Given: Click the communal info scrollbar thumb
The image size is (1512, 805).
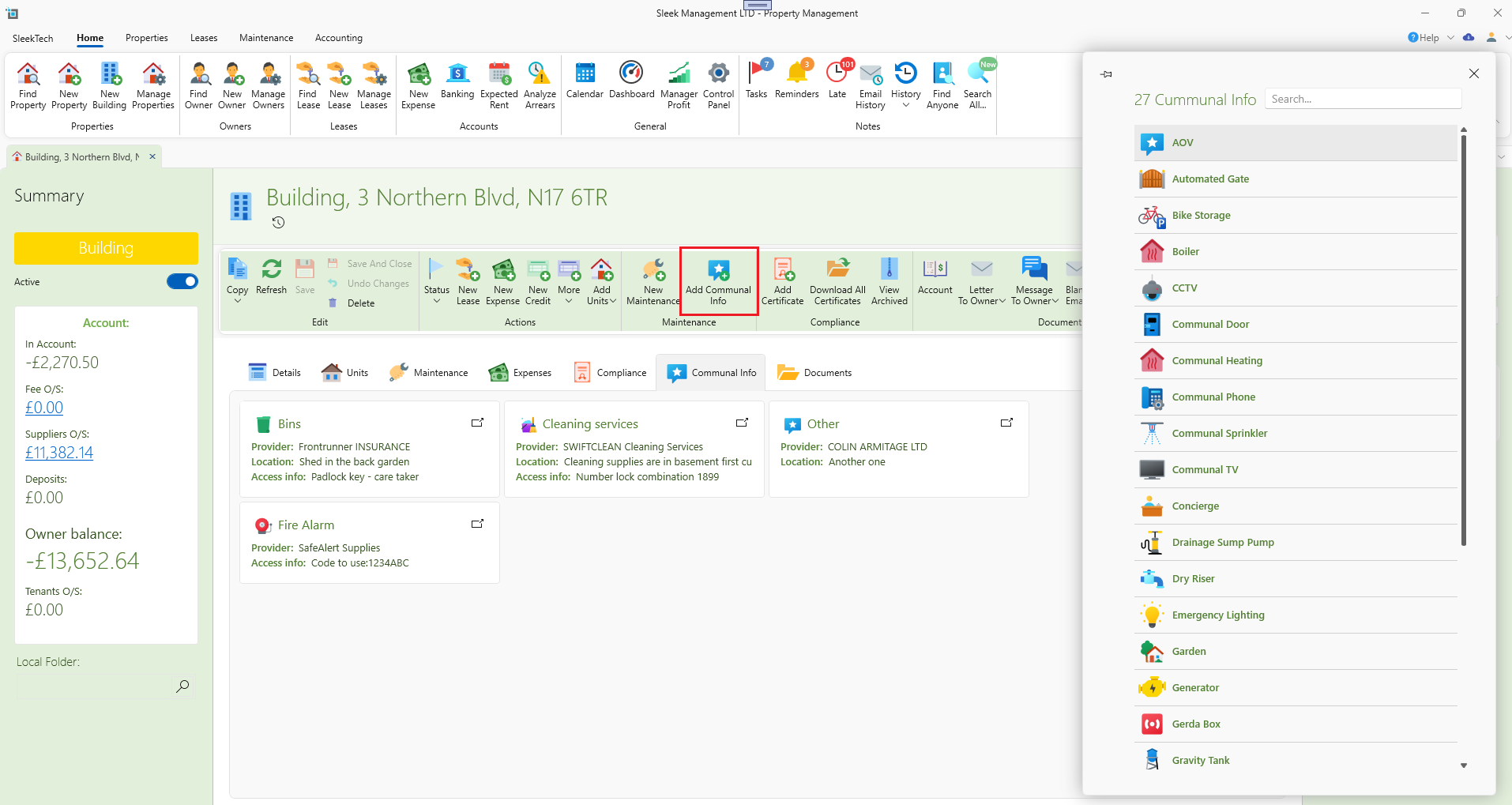Looking at the screenshot, I should [1464, 340].
